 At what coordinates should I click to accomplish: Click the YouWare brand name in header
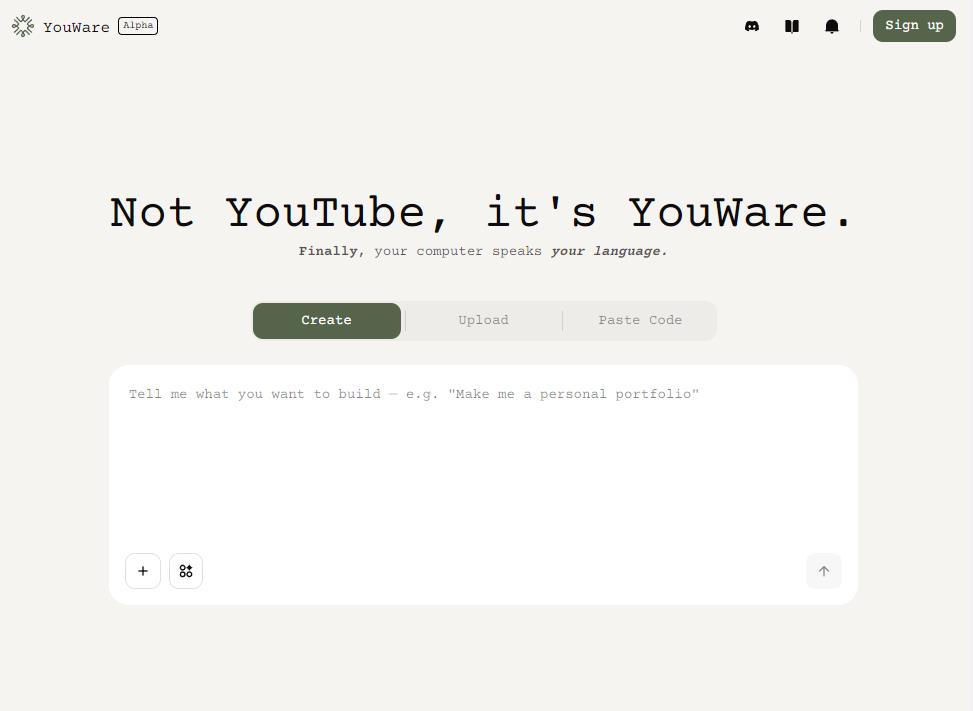tap(76, 27)
